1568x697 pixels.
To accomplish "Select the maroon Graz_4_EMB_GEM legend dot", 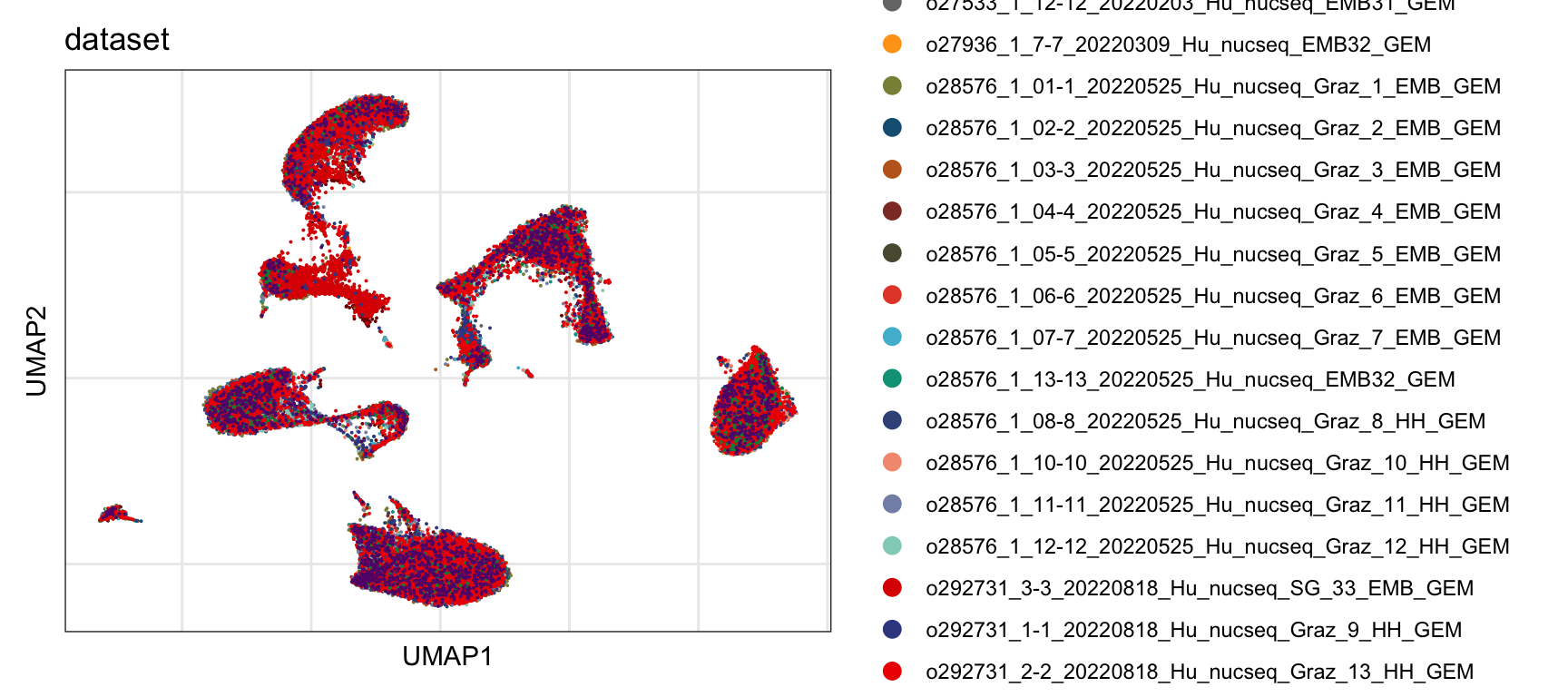I will click(x=892, y=211).
